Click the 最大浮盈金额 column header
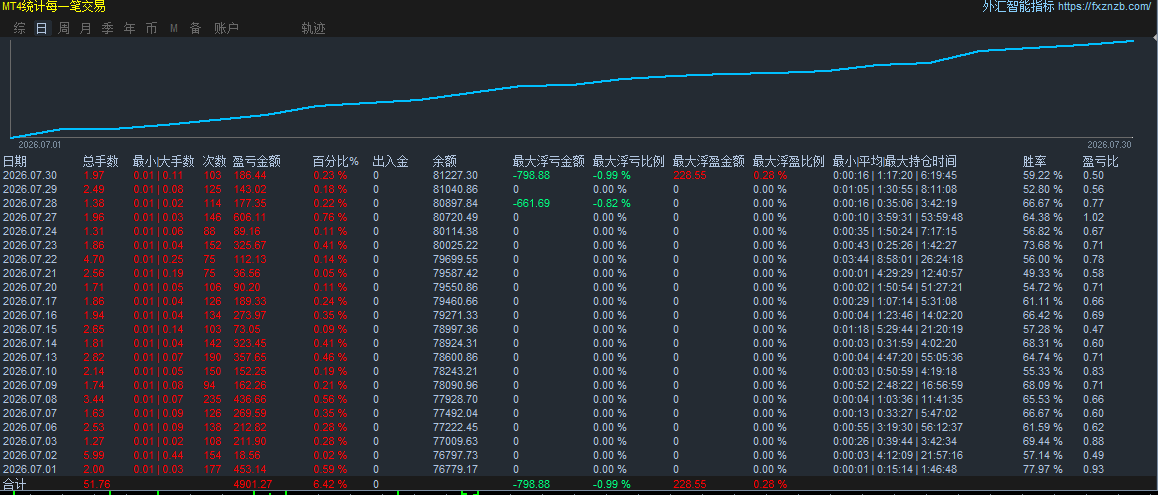1158x495 pixels. (x=708, y=161)
